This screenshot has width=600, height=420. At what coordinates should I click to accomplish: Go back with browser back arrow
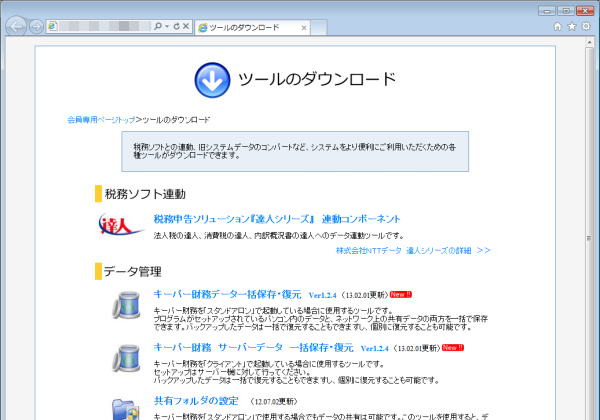click(16, 26)
